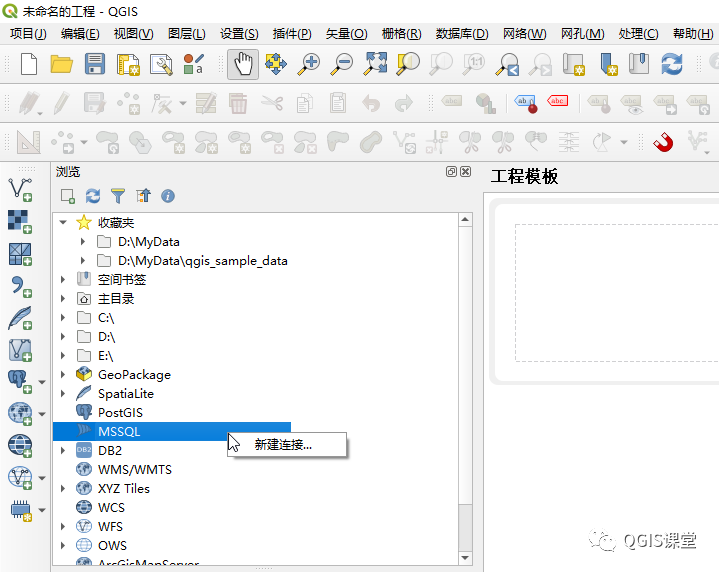The height and width of the screenshot is (572, 719).
Task: Expand the C:\ drive node
Action: point(63,317)
